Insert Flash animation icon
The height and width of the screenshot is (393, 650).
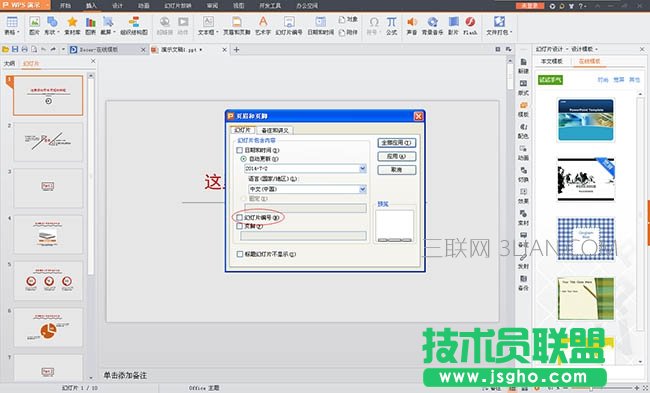(470, 22)
